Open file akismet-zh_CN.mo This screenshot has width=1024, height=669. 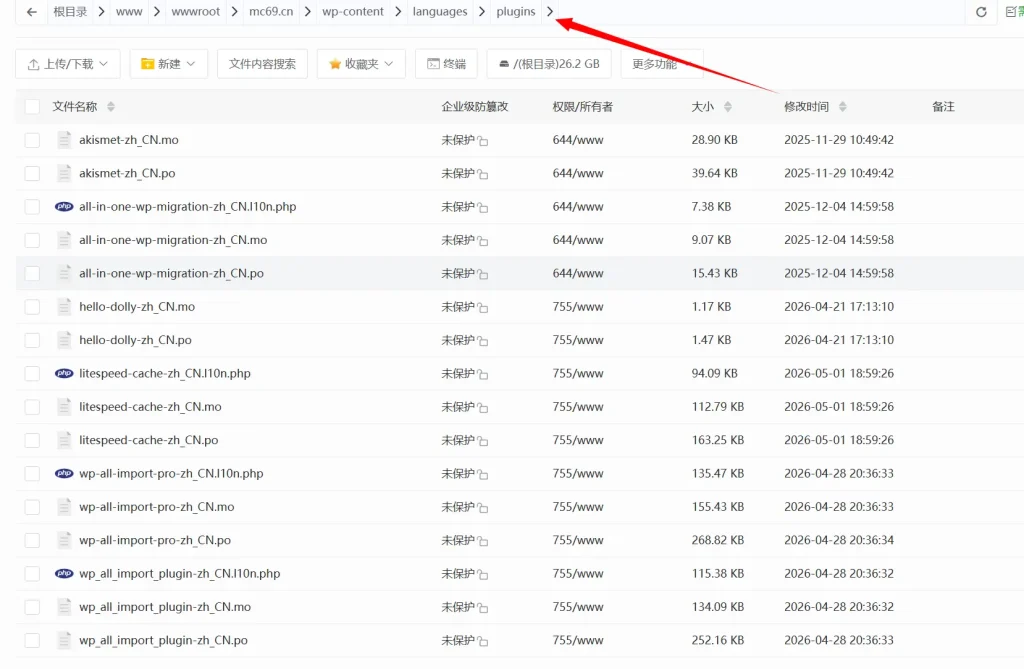tap(129, 140)
